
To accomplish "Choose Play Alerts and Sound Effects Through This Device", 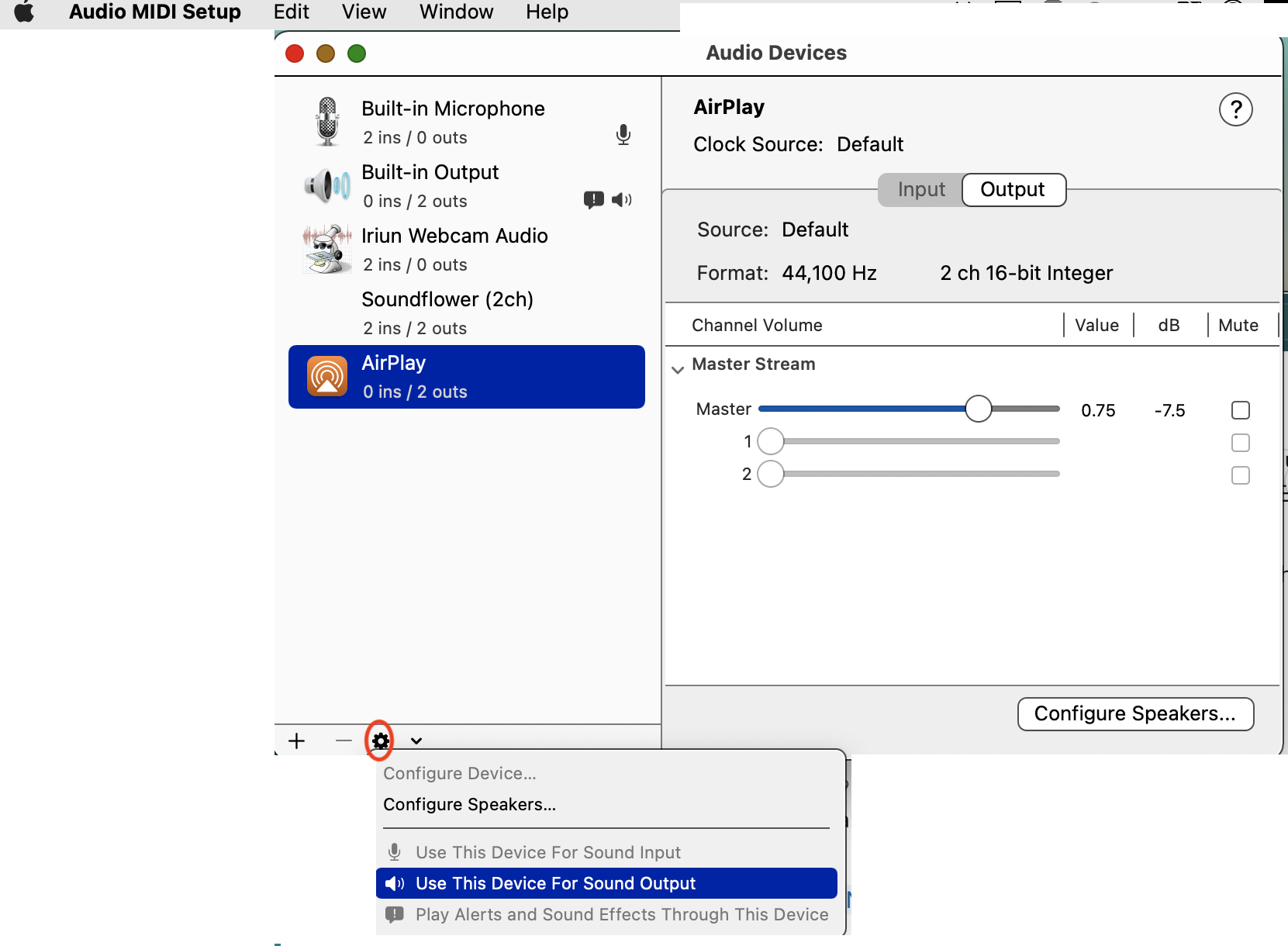I will point(606,914).
